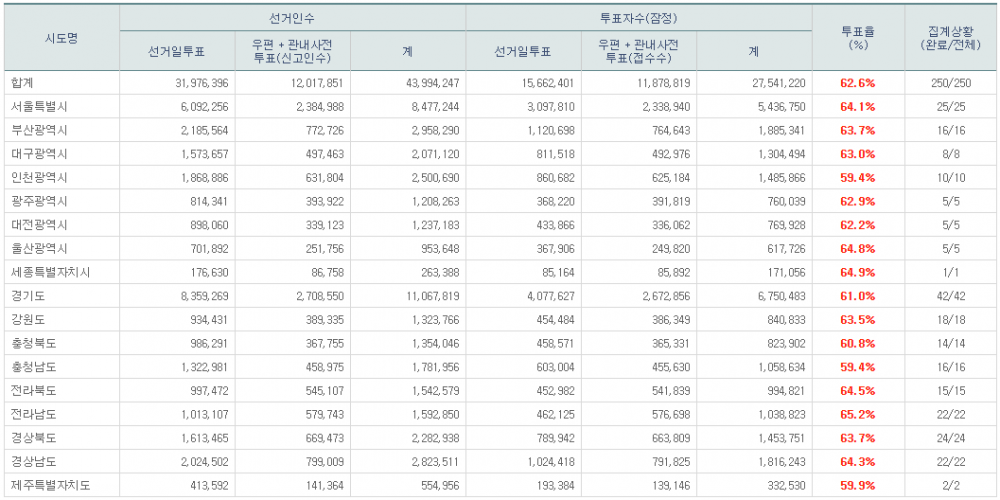Click the 합계 turnout value 62.6%
1000x500 pixels.
click(x=857, y=83)
